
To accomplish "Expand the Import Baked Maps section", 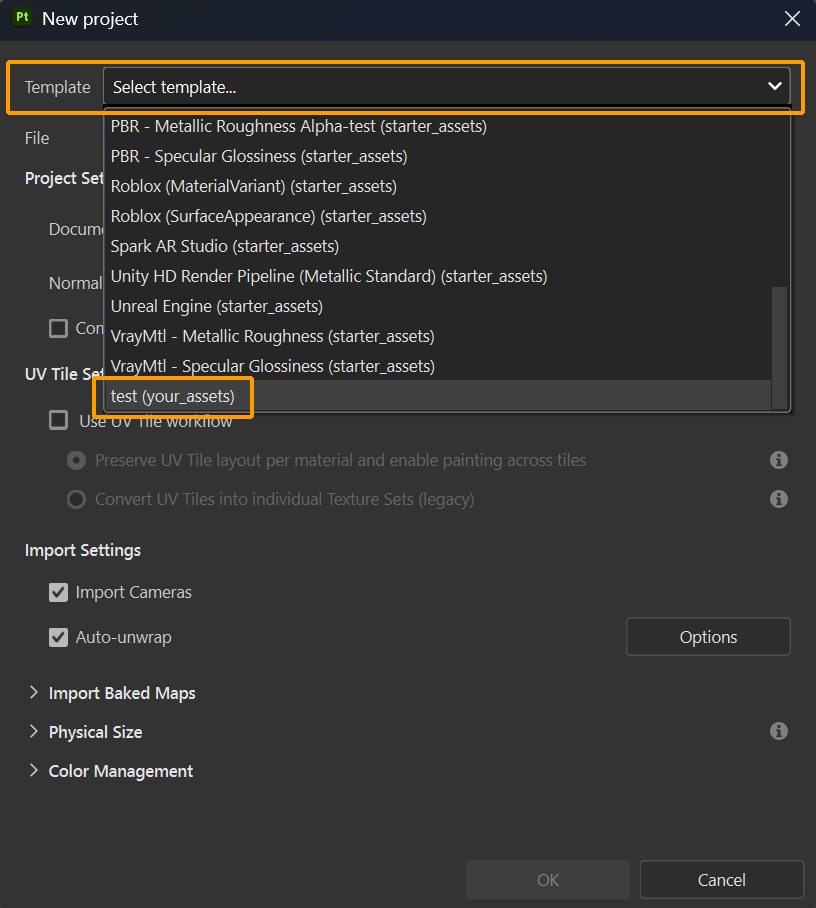I will pyautogui.click(x=34, y=693).
